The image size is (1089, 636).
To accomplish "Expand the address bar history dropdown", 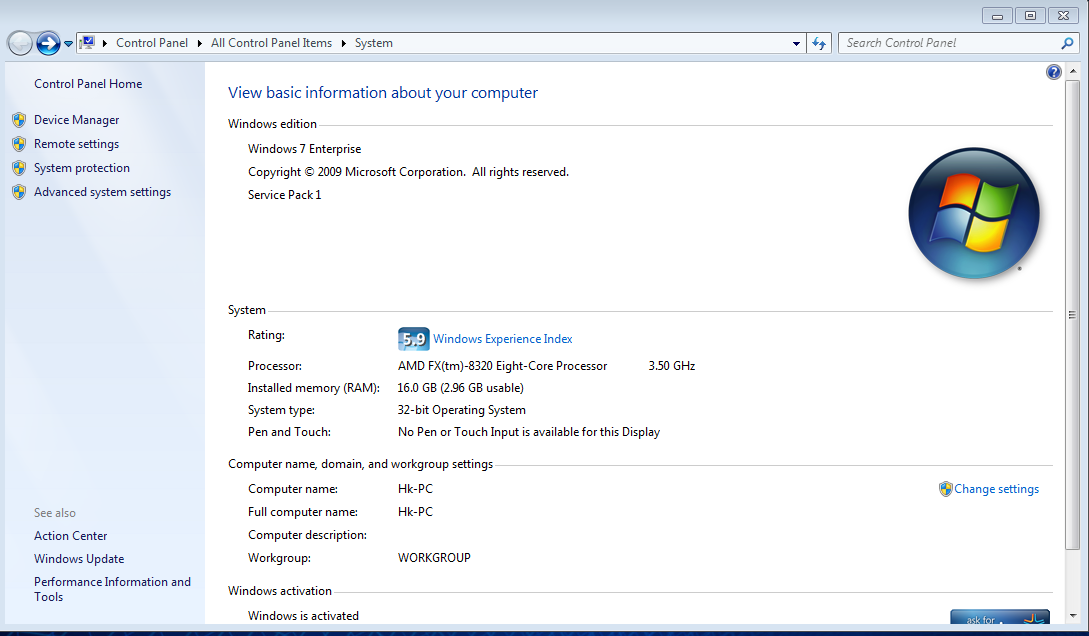I will [796, 43].
